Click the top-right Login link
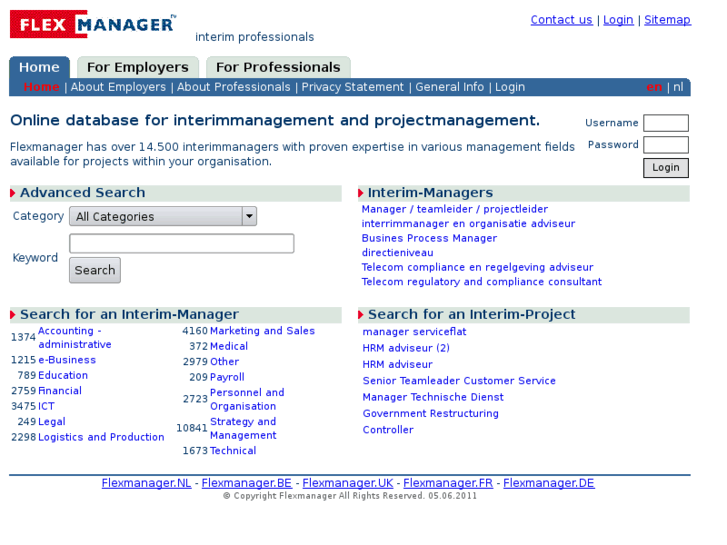The image size is (727, 545). [618, 20]
